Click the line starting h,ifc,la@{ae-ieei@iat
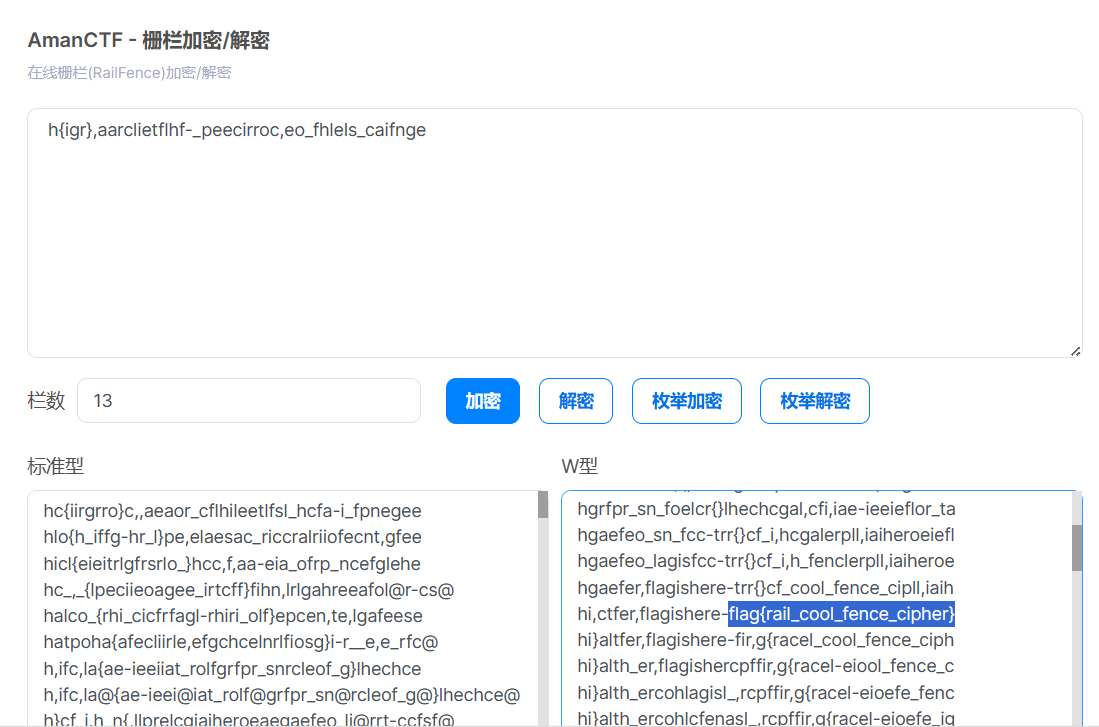 click(282, 695)
